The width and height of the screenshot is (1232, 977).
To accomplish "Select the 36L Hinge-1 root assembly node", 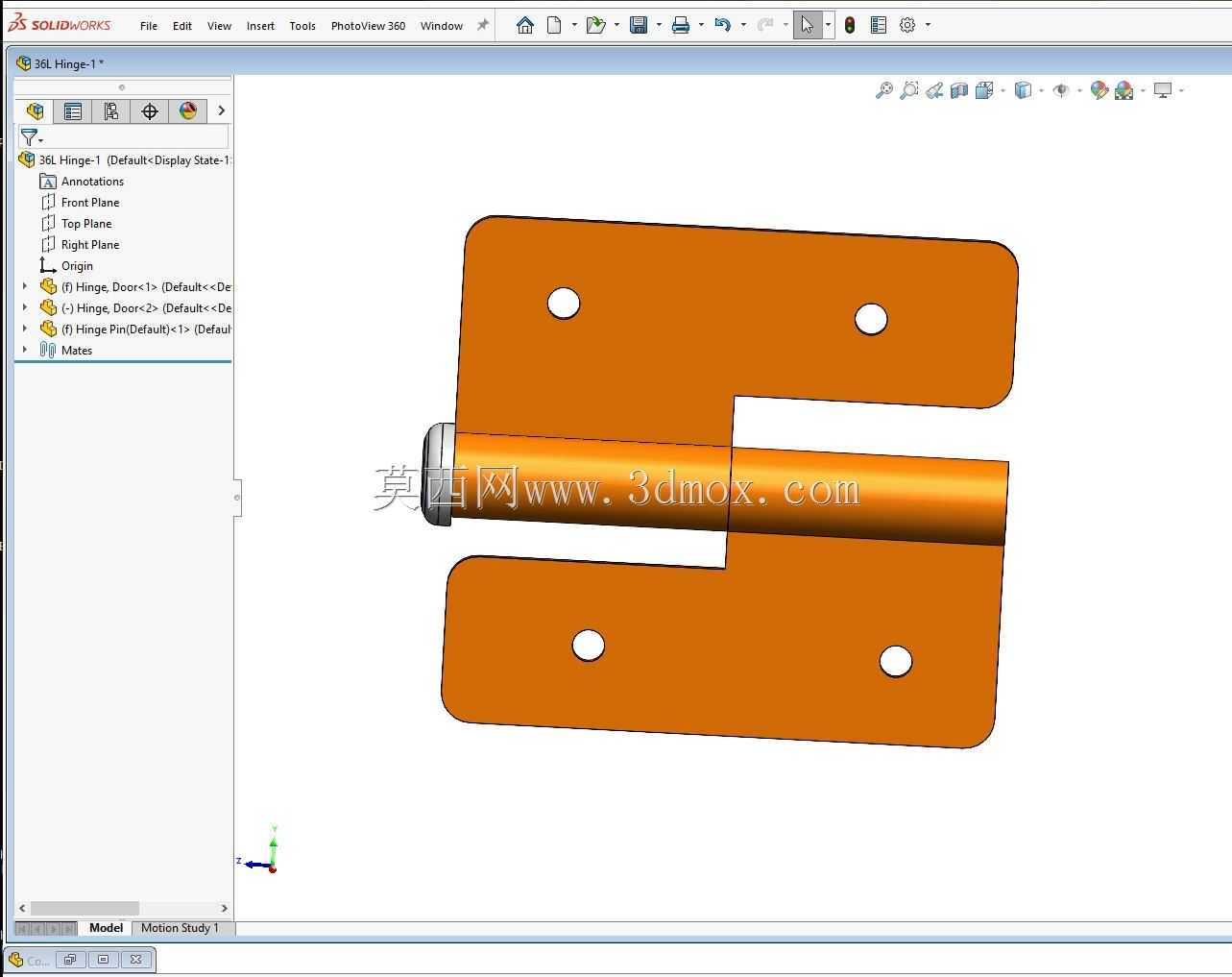I will (x=125, y=160).
